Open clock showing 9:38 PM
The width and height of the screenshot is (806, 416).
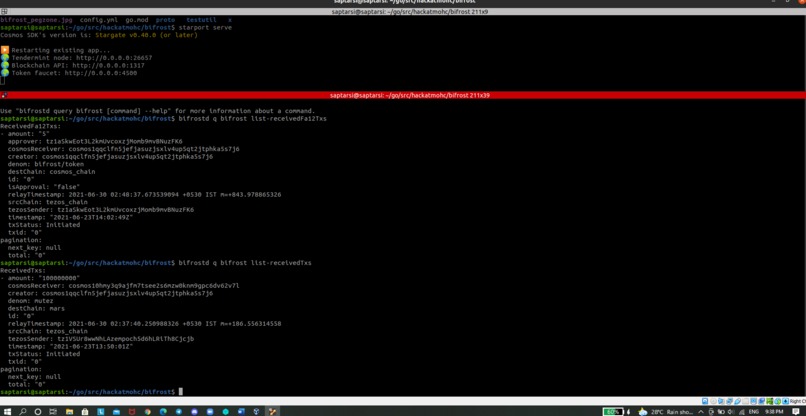774,412
